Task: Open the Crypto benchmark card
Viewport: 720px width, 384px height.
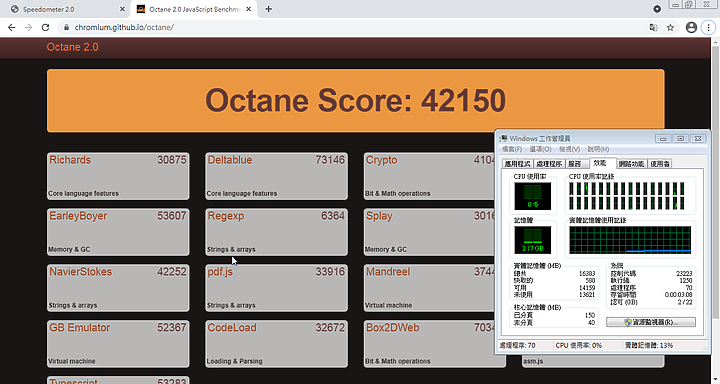Action: (430, 176)
